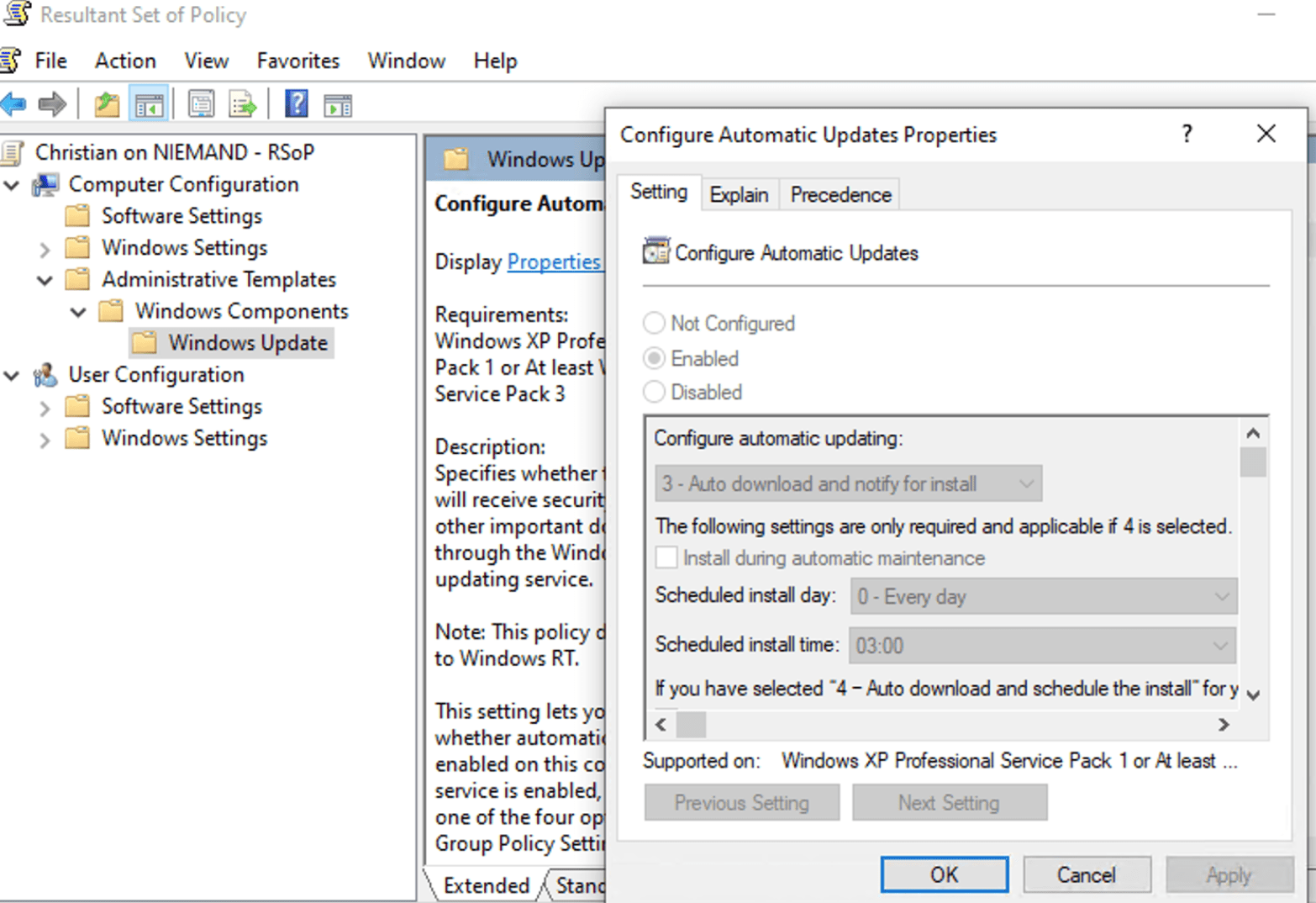The image size is (1316, 903).
Task: Collapse the User Configuration node
Action: 12,376
